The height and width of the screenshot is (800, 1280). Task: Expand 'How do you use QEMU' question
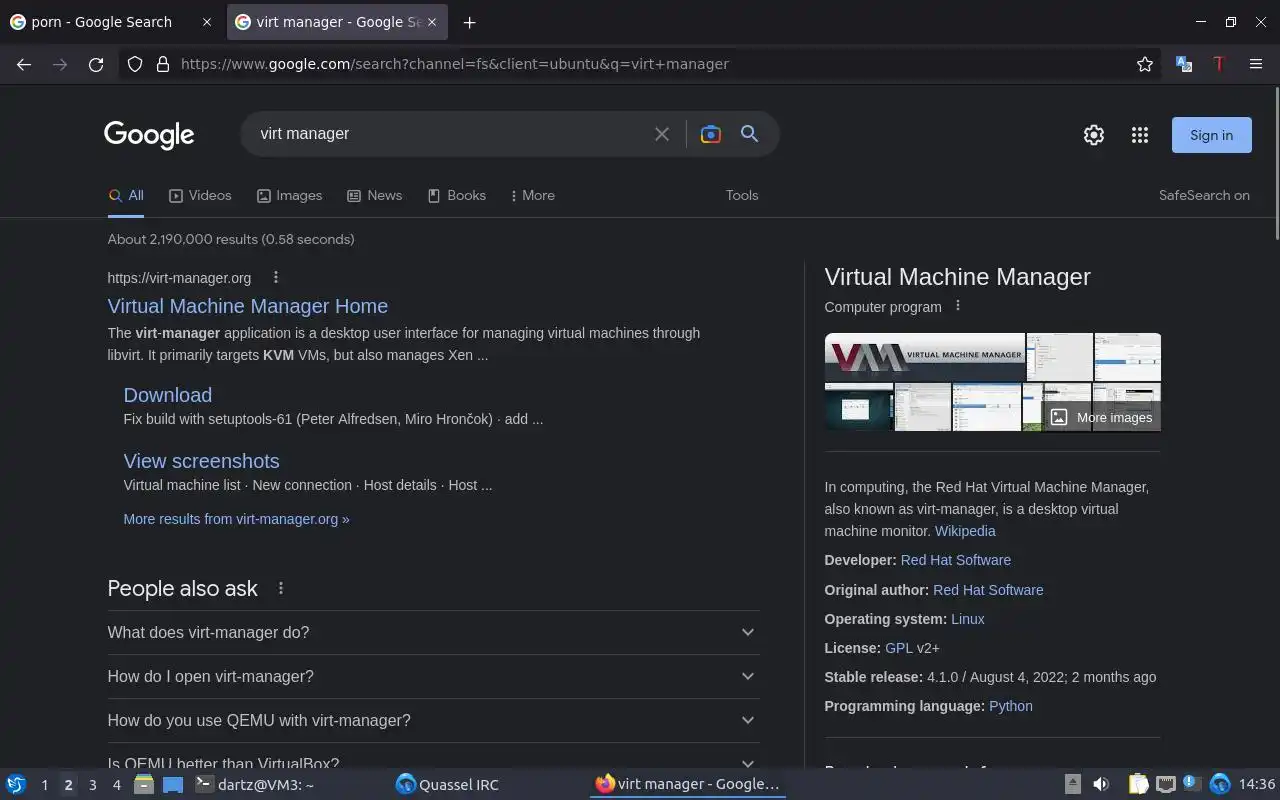coord(433,721)
